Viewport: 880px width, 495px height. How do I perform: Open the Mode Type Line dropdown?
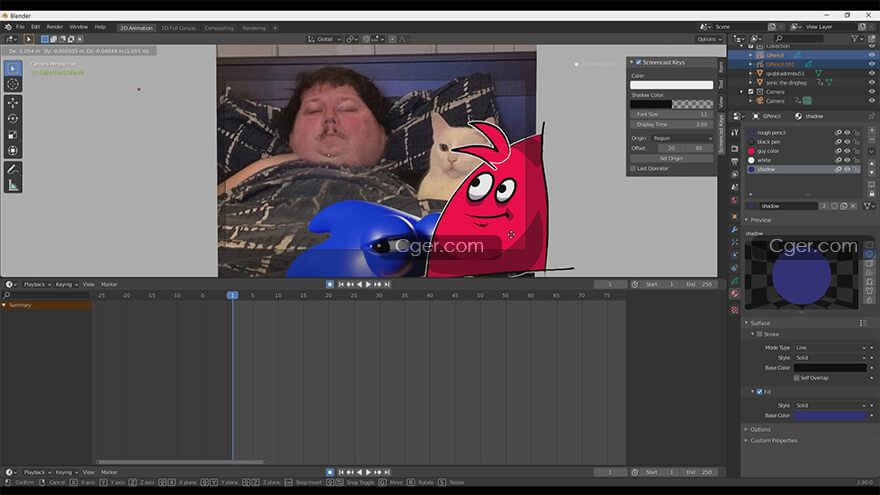[830, 348]
